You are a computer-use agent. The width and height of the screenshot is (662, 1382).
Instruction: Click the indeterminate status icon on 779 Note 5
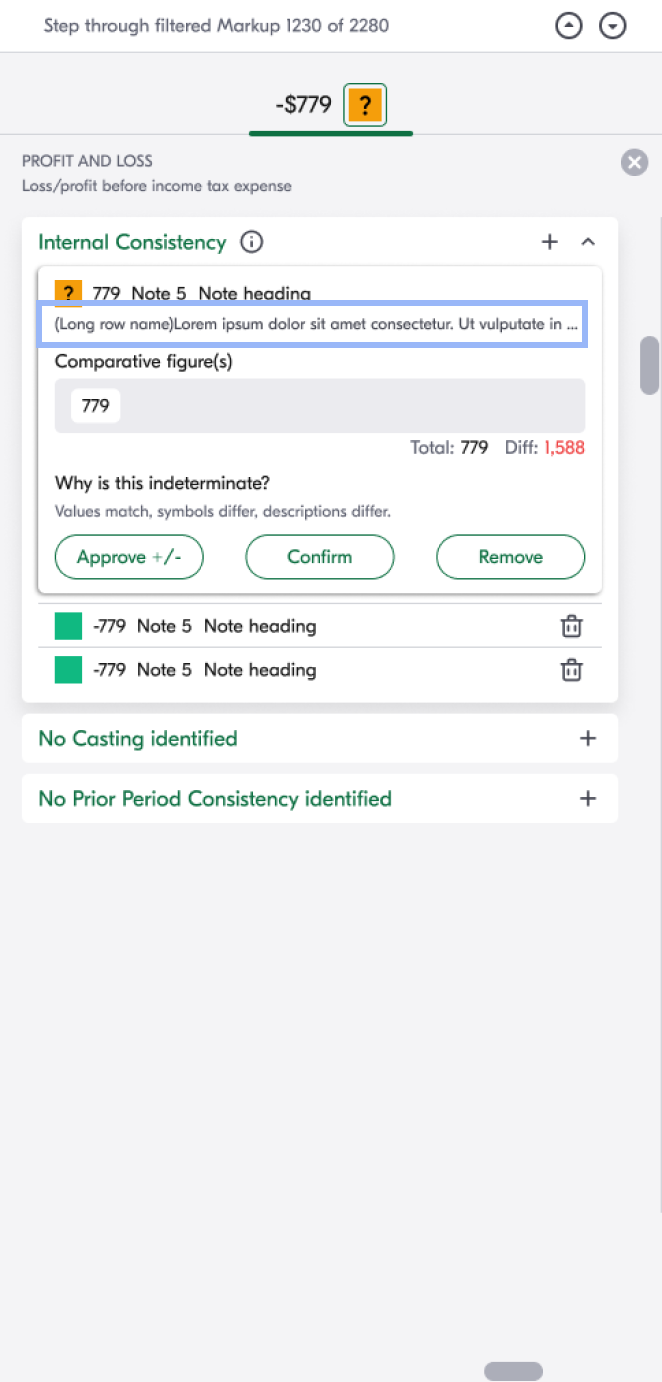click(68, 292)
